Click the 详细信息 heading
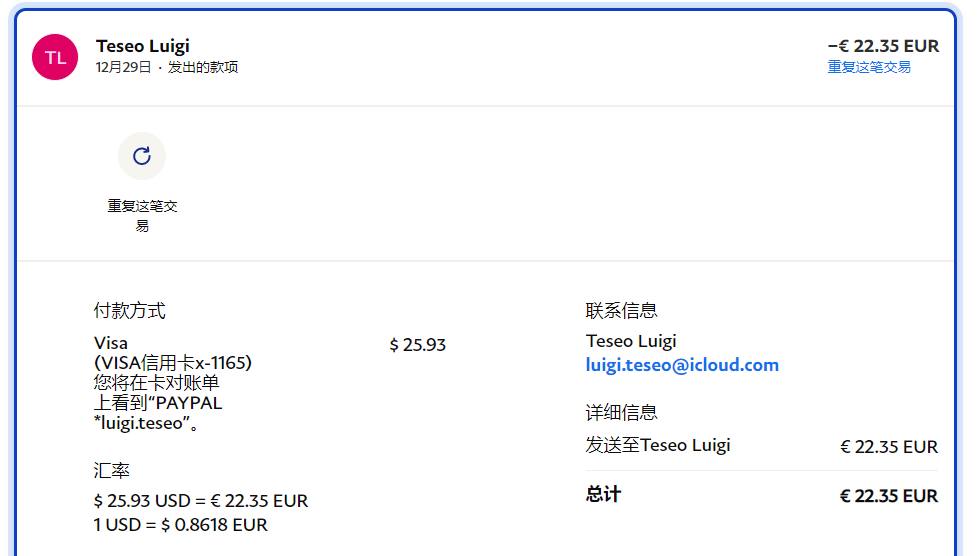977x556 pixels. tap(621, 412)
